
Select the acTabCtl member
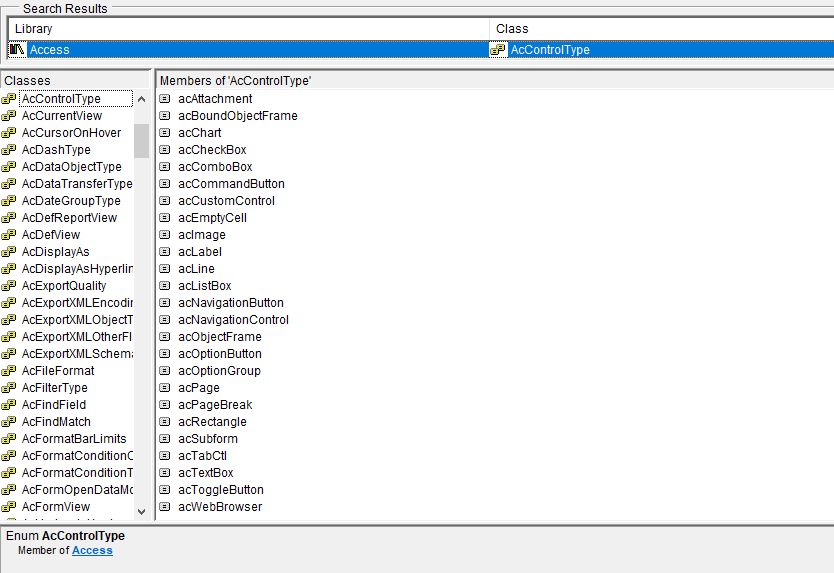(202, 456)
